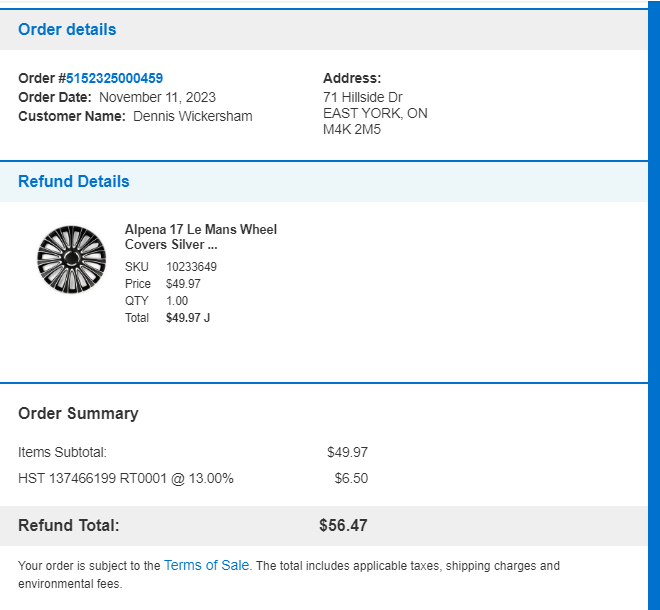
Task: Click the Order details heading
Action: coord(67,29)
